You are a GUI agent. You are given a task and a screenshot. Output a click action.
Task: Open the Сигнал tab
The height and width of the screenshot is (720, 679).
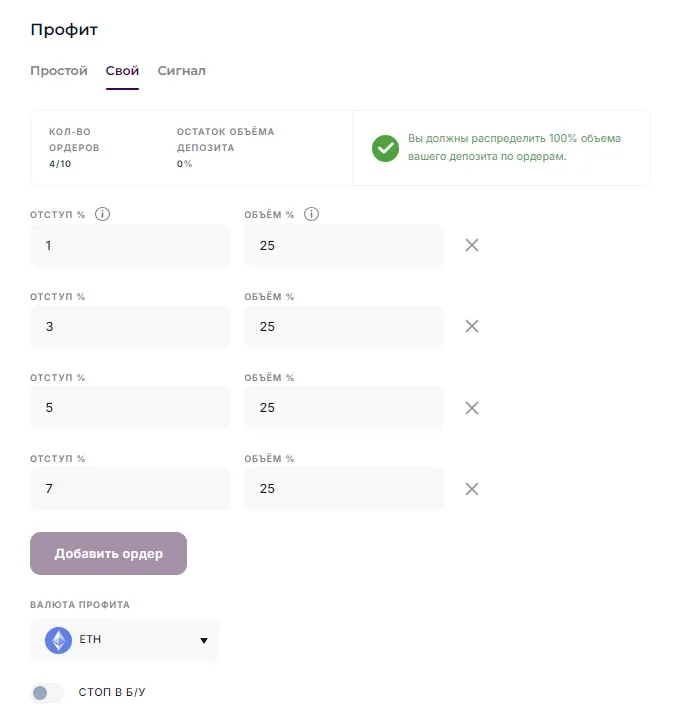[x=181, y=71]
